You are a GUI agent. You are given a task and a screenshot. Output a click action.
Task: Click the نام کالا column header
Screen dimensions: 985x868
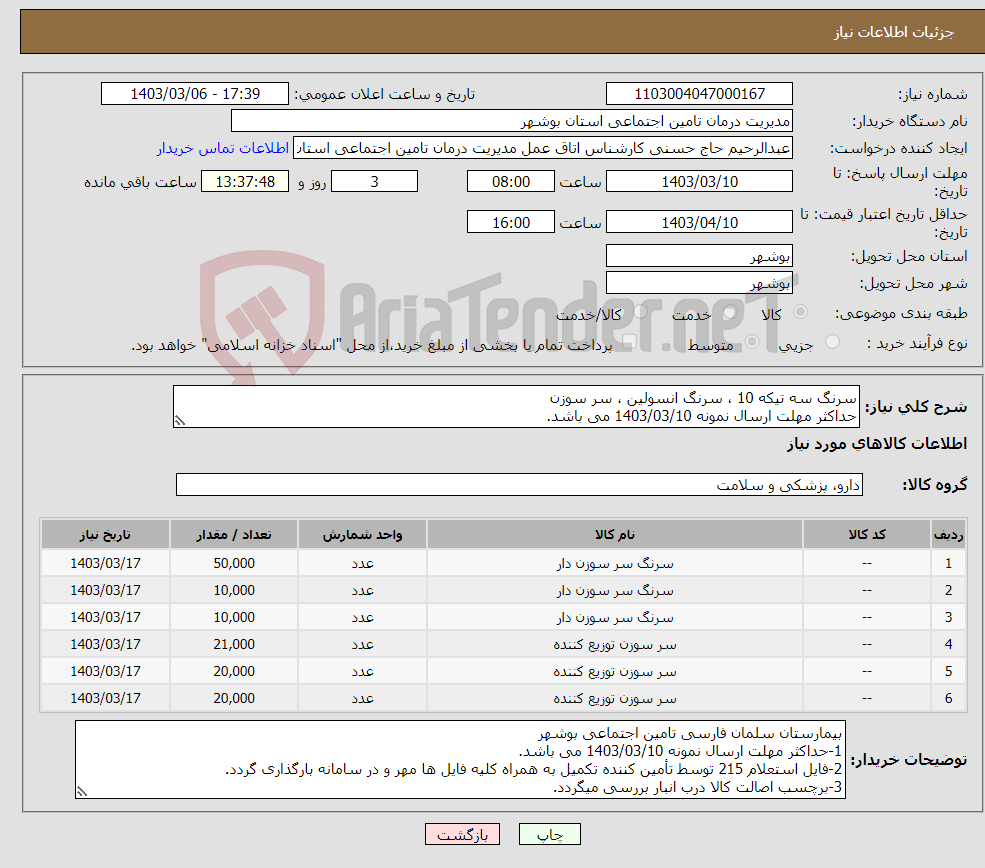tap(615, 534)
